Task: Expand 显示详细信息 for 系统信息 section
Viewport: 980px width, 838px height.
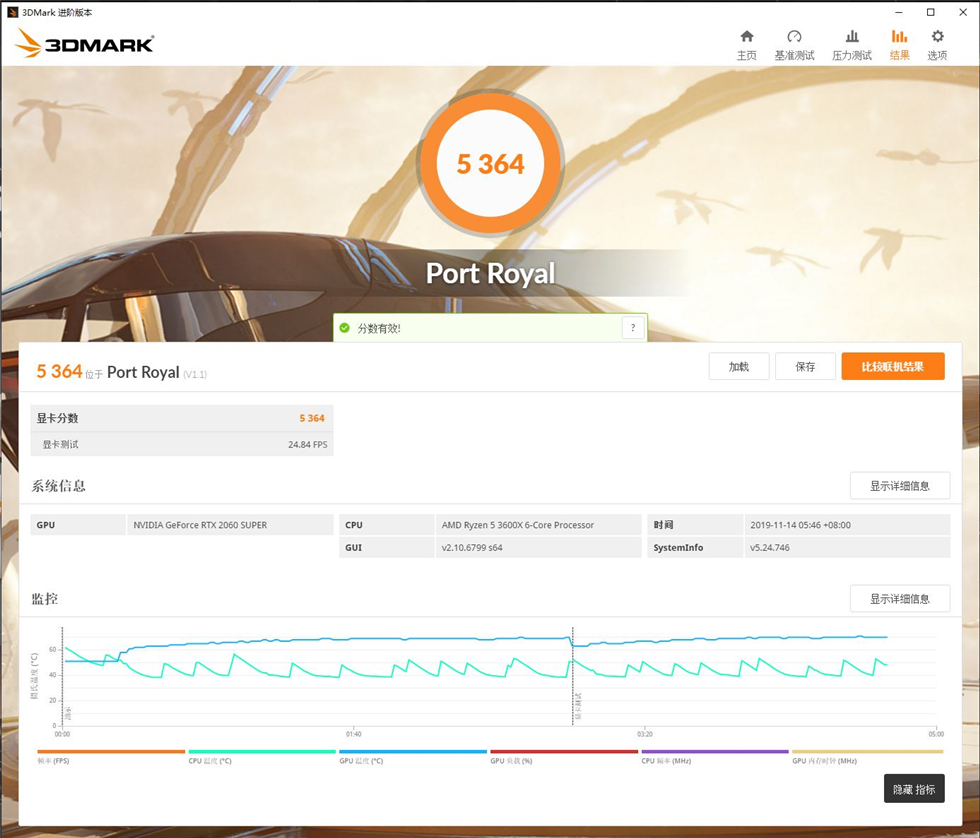Action: pos(899,486)
